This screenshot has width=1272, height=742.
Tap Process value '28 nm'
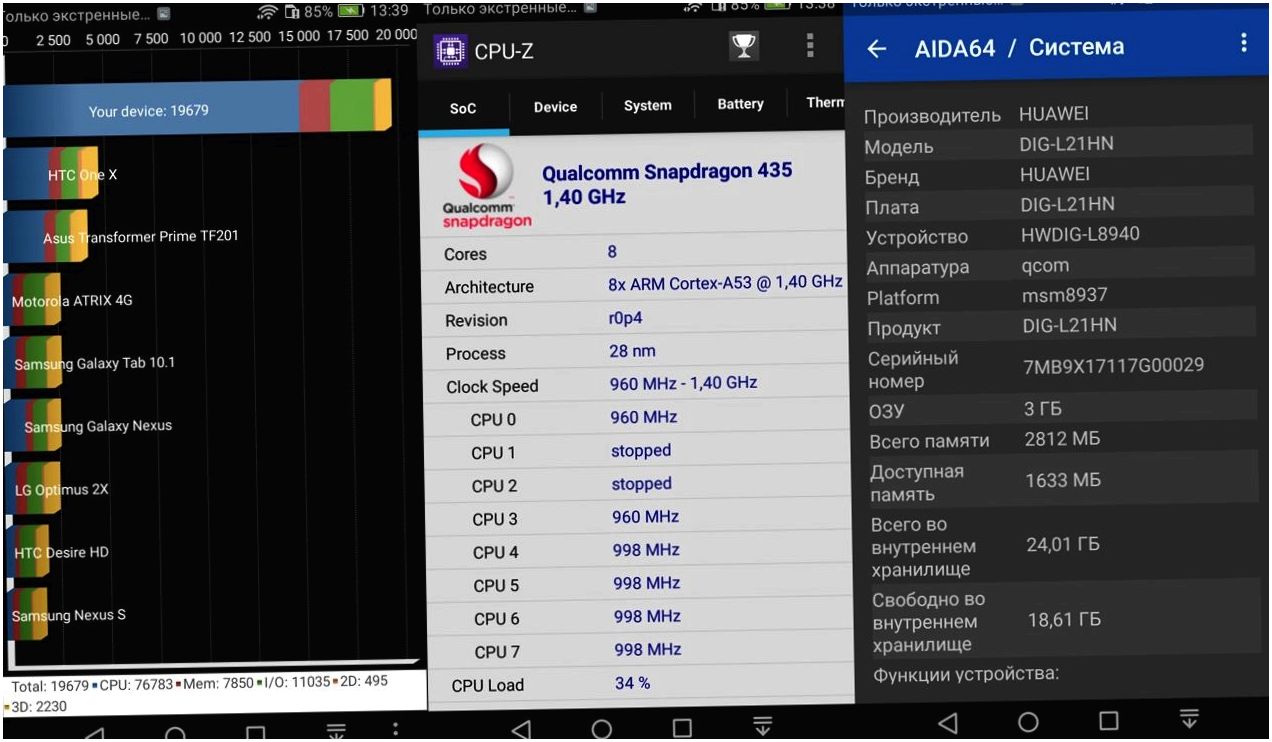(633, 351)
